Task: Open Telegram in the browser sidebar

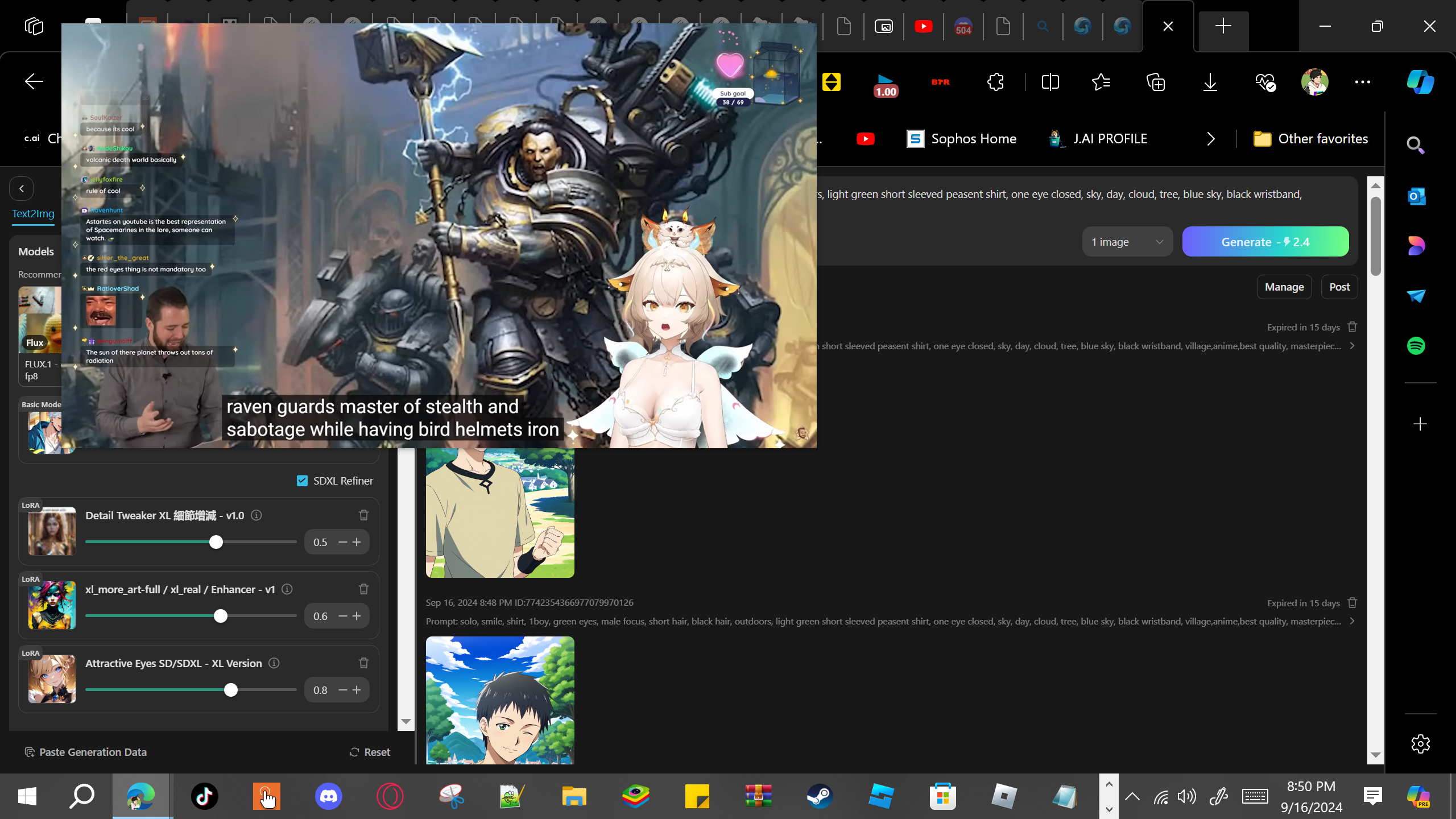Action: pyautogui.click(x=1416, y=296)
